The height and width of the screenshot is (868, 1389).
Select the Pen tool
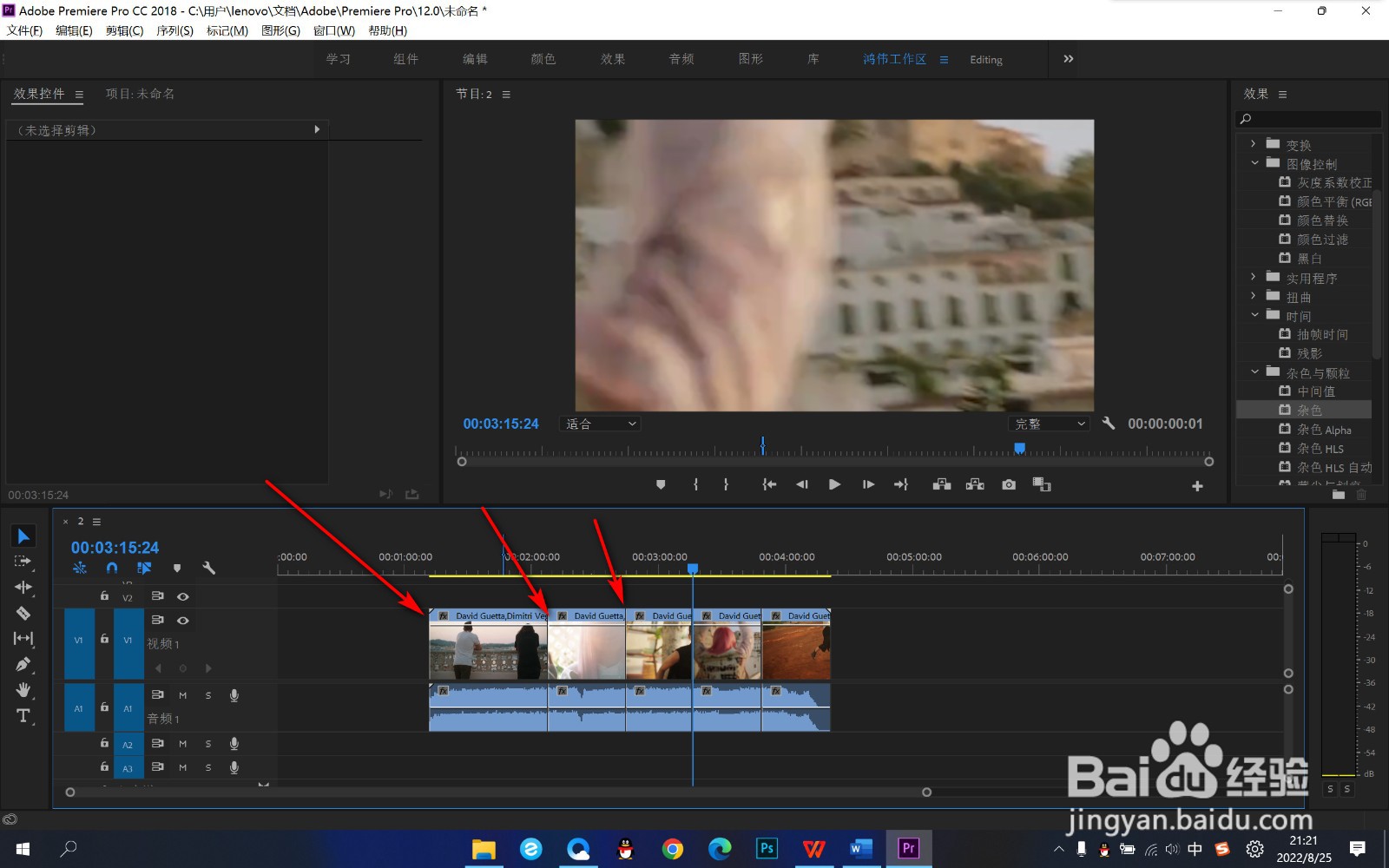pyautogui.click(x=23, y=665)
